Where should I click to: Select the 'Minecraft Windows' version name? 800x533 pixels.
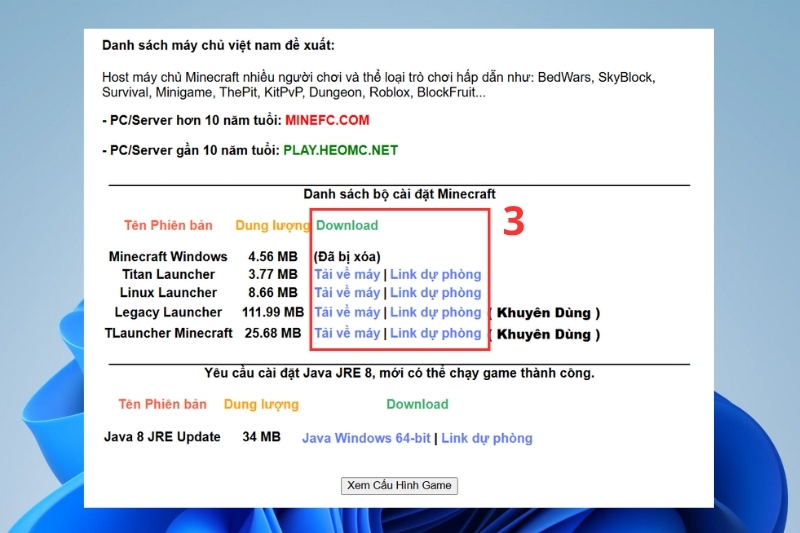(x=168, y=257)
